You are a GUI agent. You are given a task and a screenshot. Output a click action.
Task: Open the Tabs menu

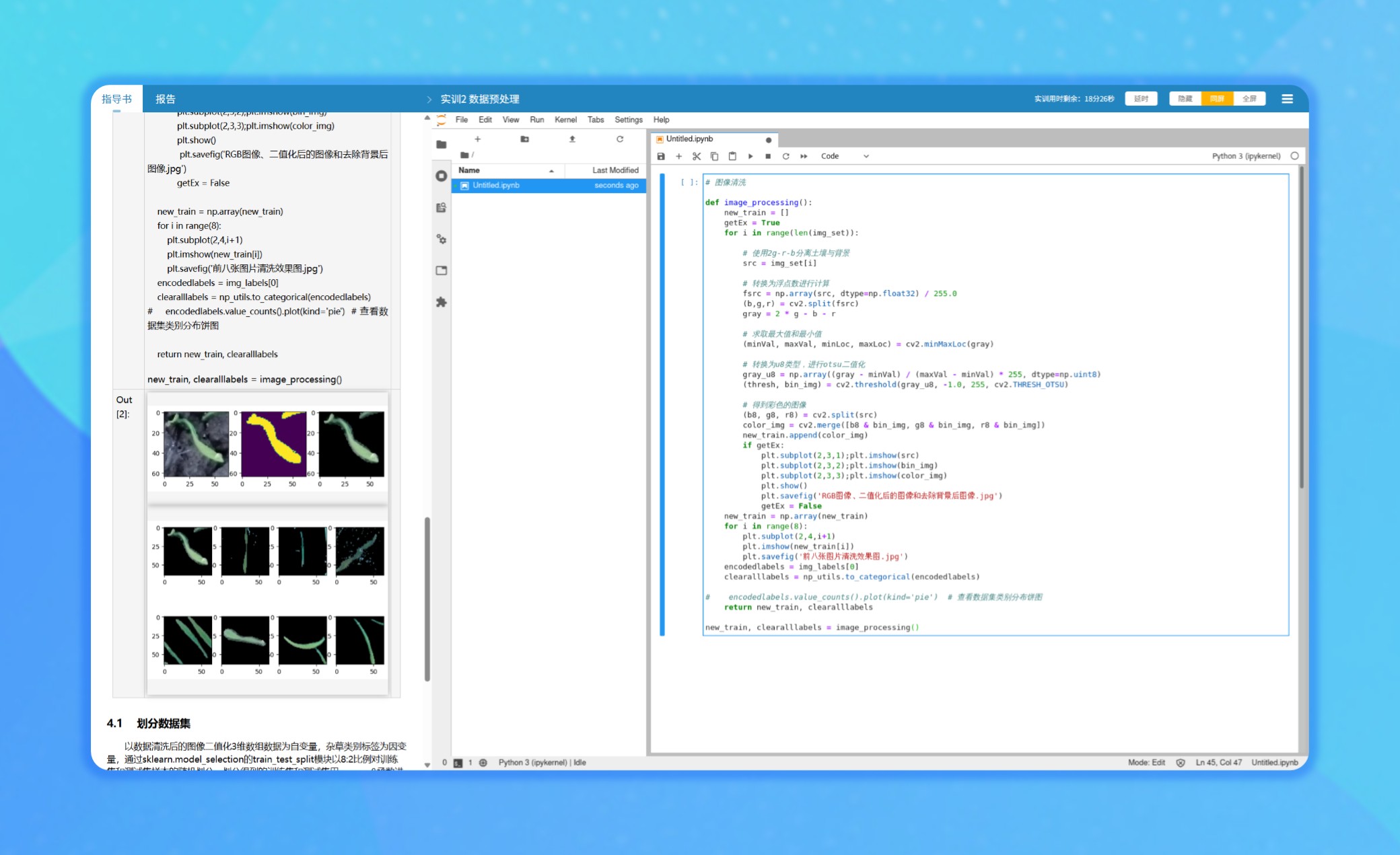point(596,120)
